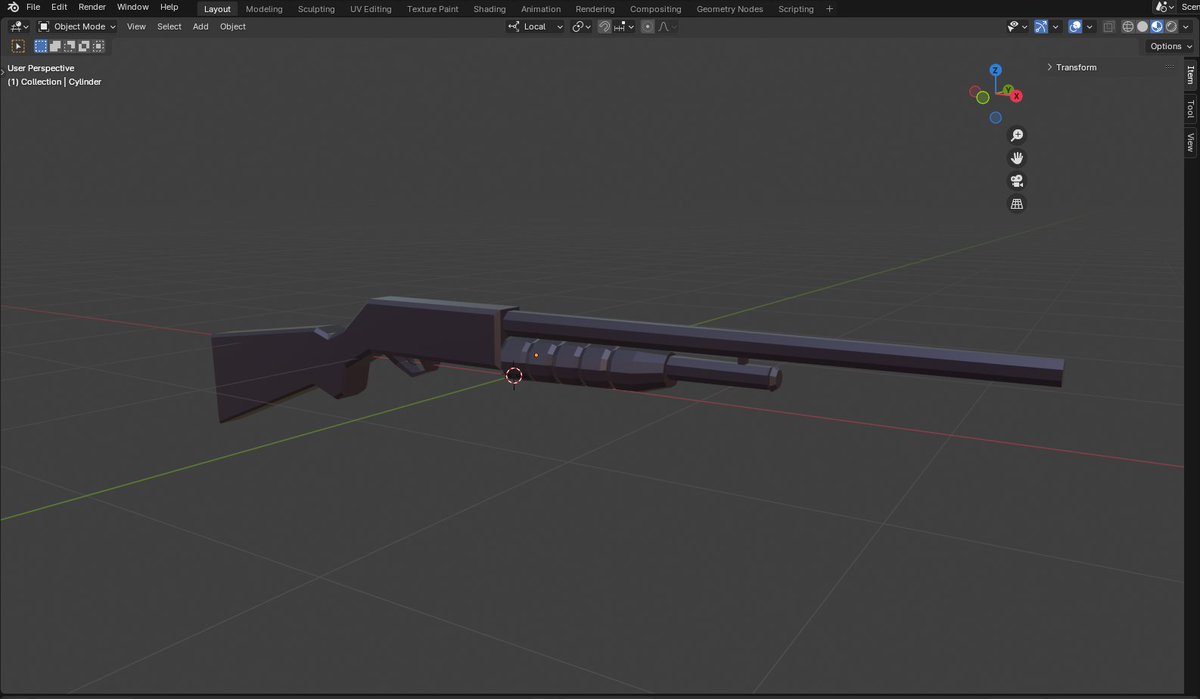1200x699 pixels.
Task: Select the Tweak select tool icon
Action: (x=19, y=46)
